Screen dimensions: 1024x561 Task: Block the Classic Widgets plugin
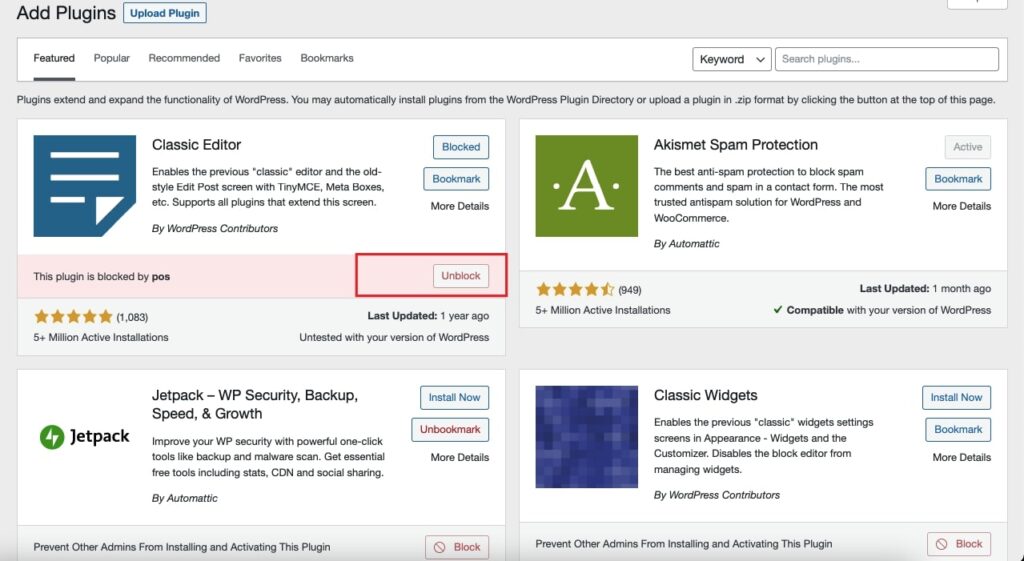tap(959, 544)
